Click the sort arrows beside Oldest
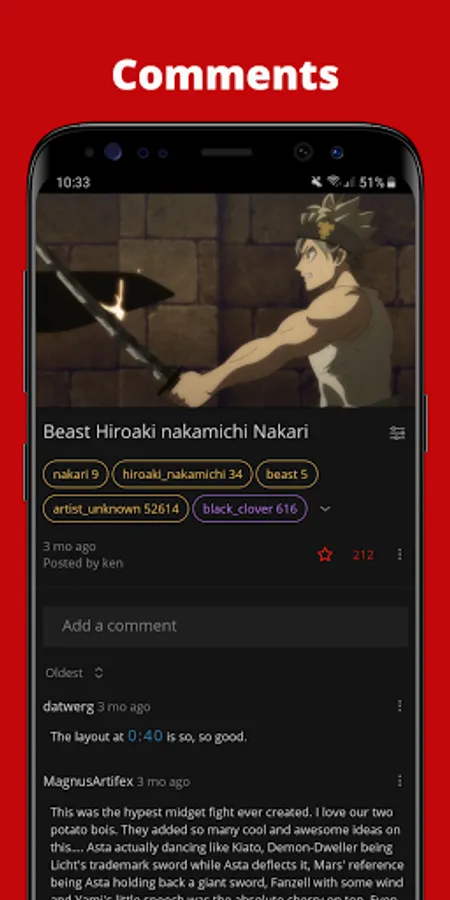 98,673
